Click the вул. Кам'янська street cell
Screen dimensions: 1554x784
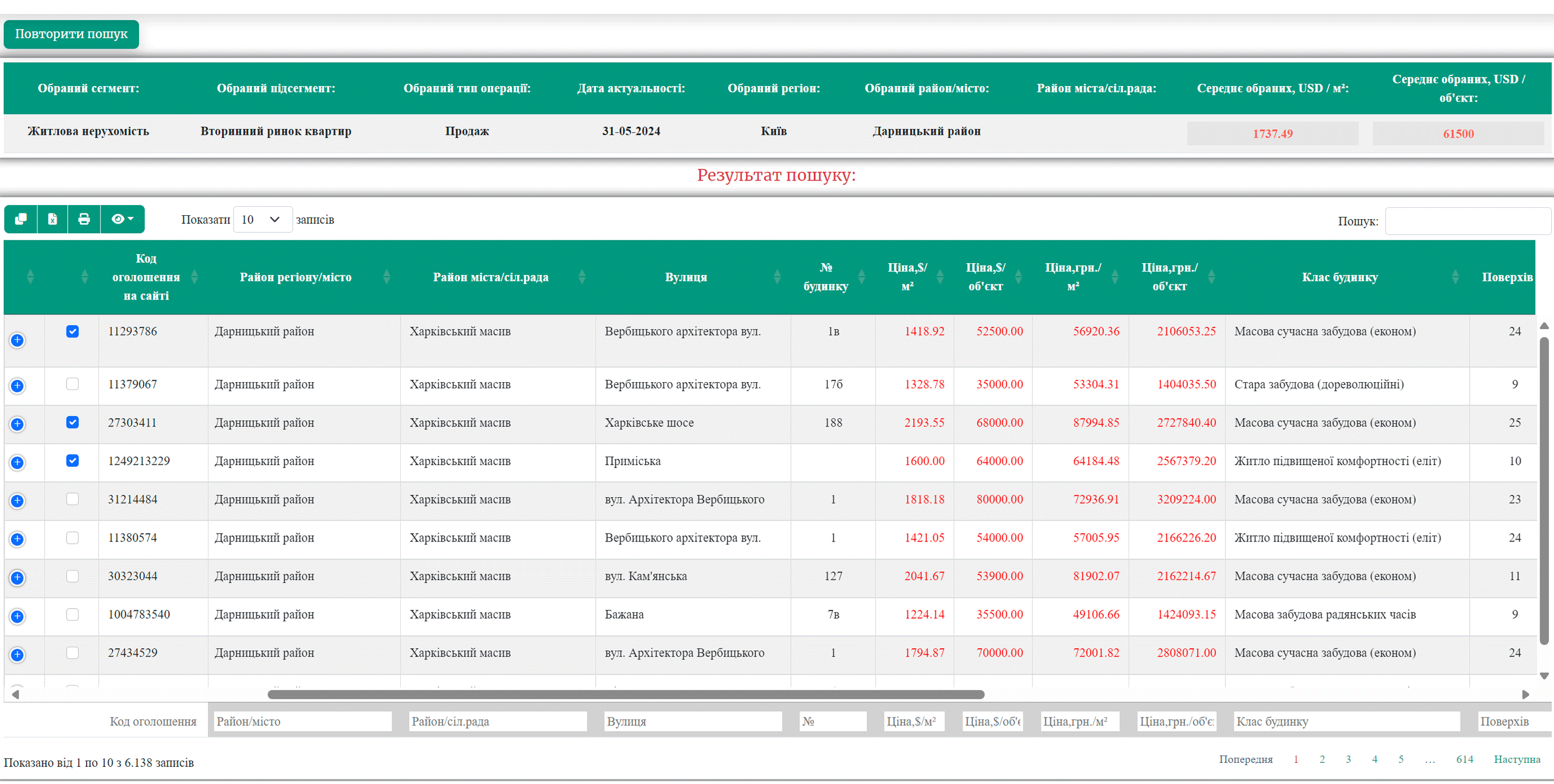693,577
